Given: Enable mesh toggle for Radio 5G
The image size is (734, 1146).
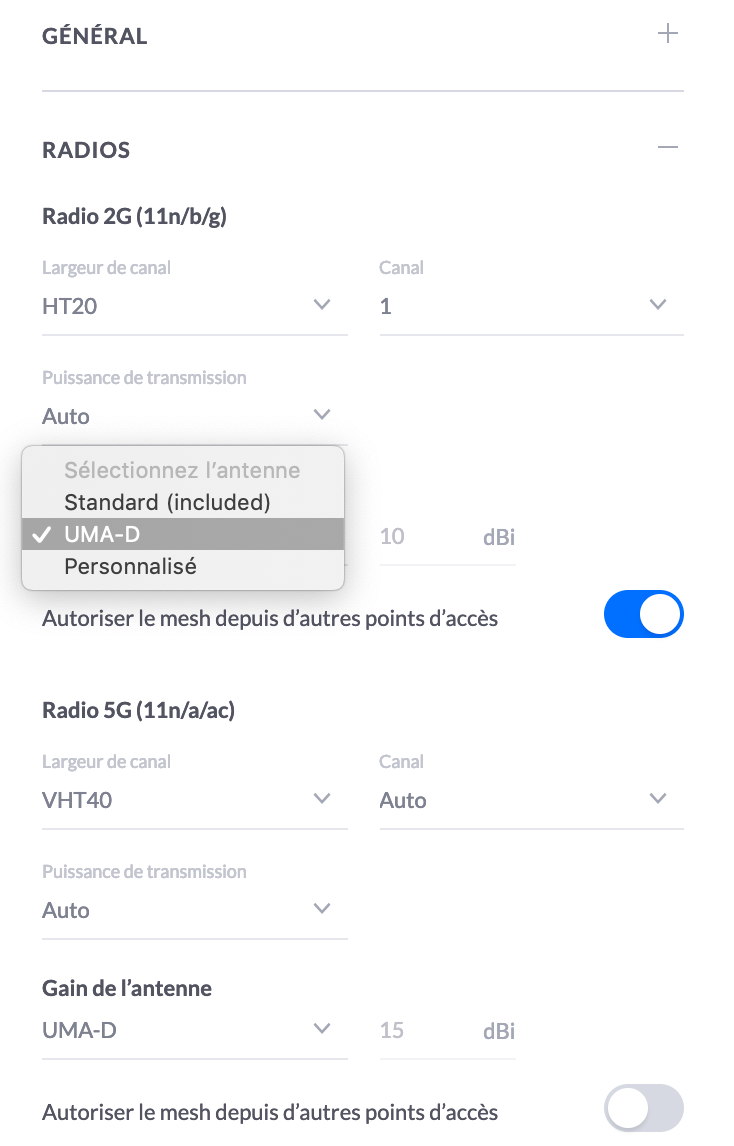Looking at the screenshot, I should click(643, 1108).
